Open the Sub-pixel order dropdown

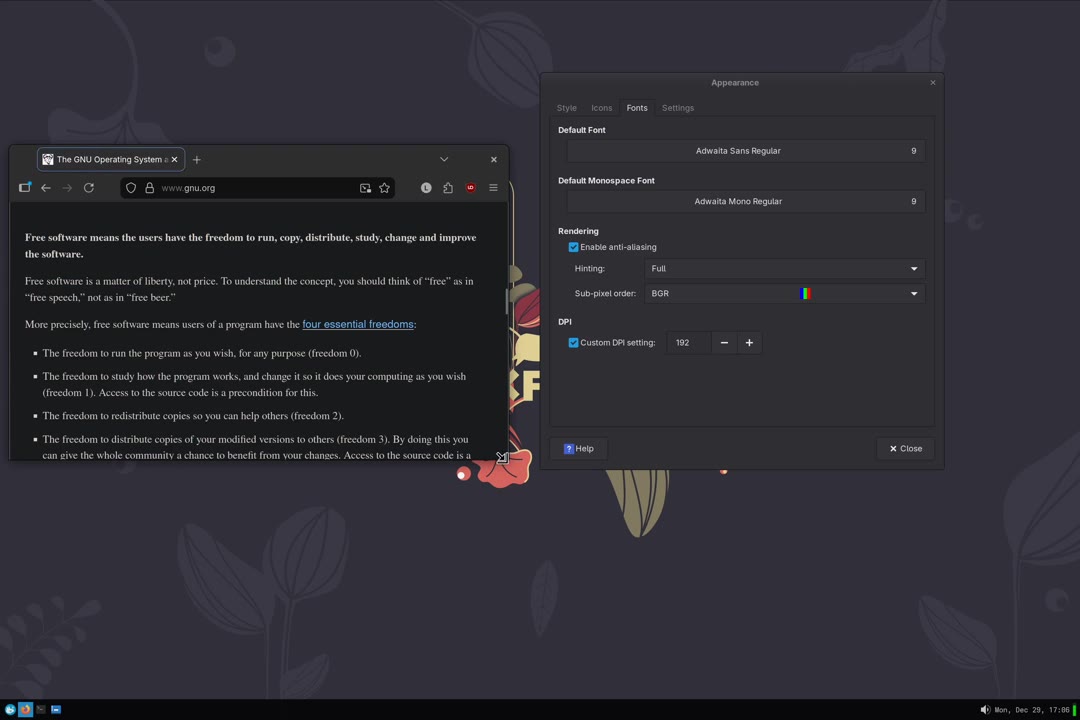pos(785,294)
